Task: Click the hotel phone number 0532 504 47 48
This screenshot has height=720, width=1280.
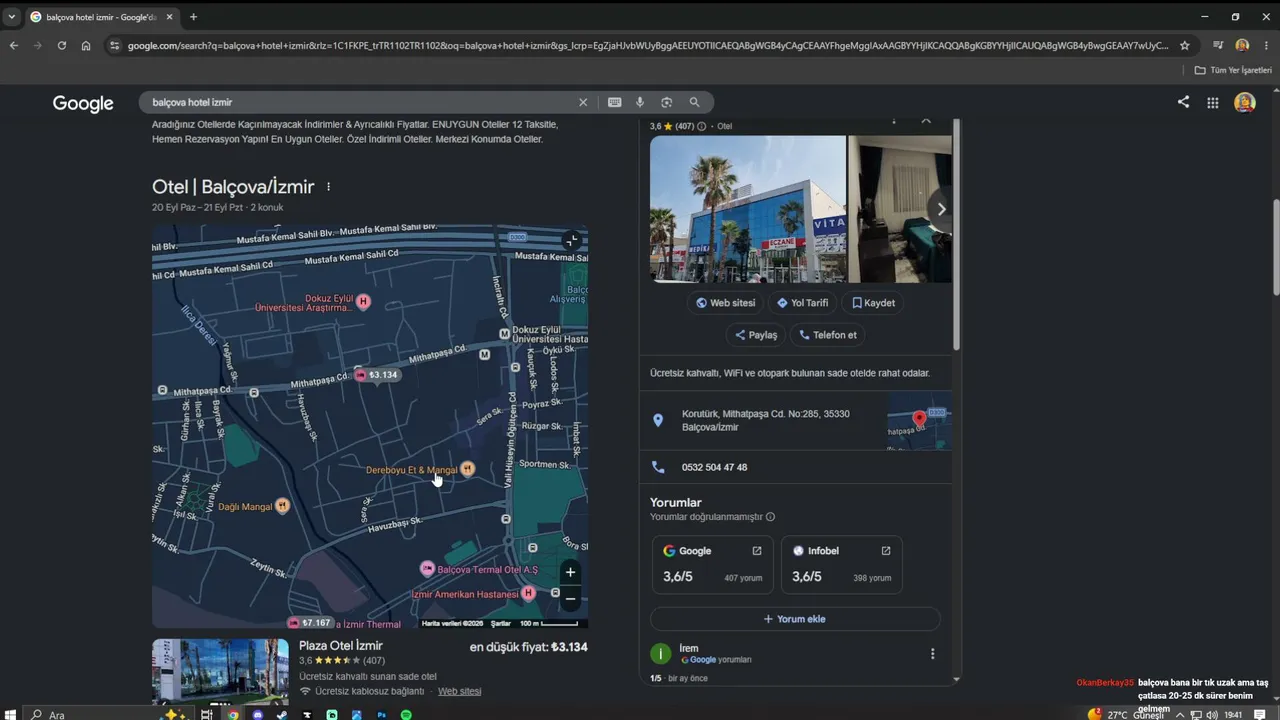Action: coord(714,467)
